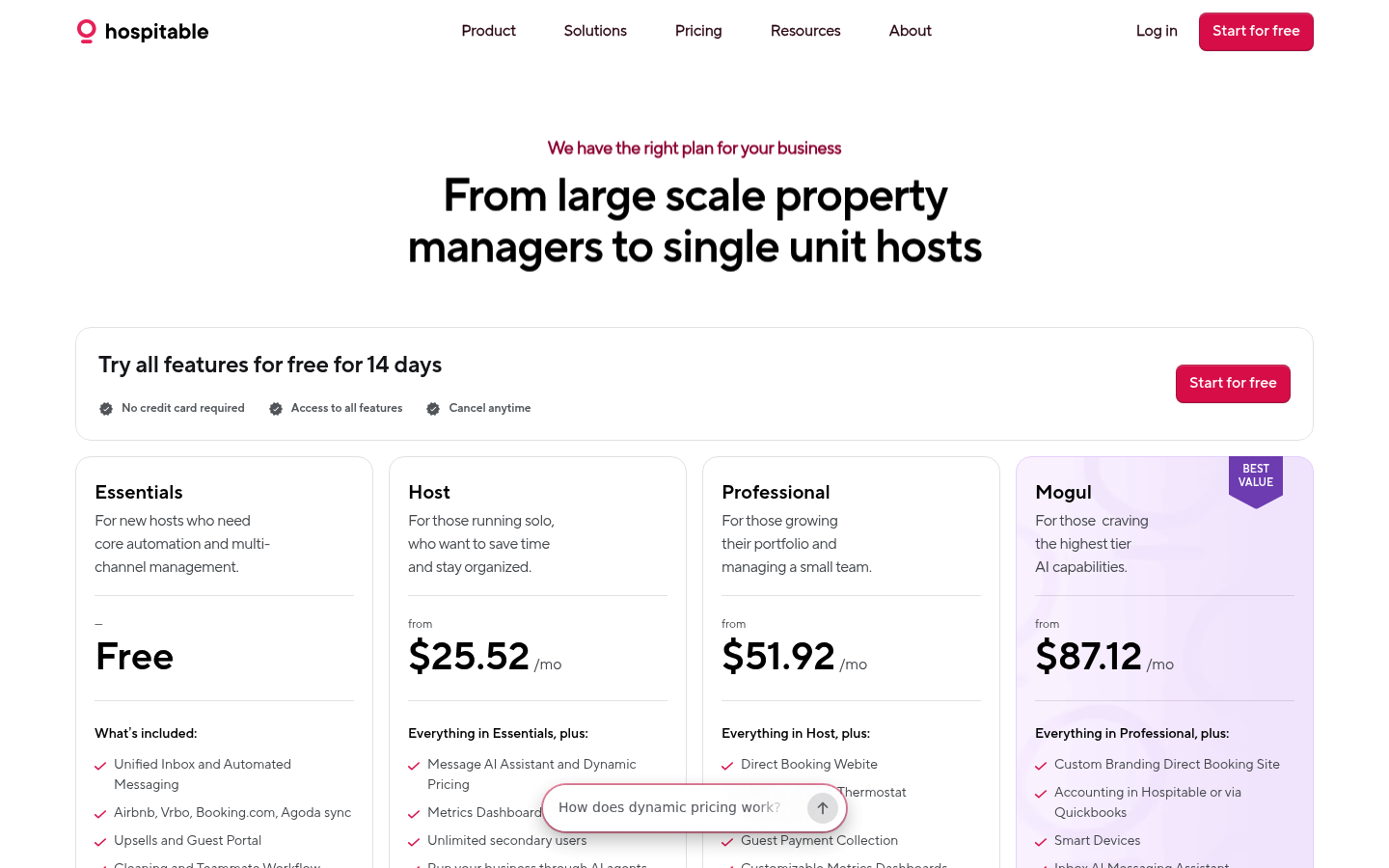Click checkmark beside Direct Booking Webite

727,766
